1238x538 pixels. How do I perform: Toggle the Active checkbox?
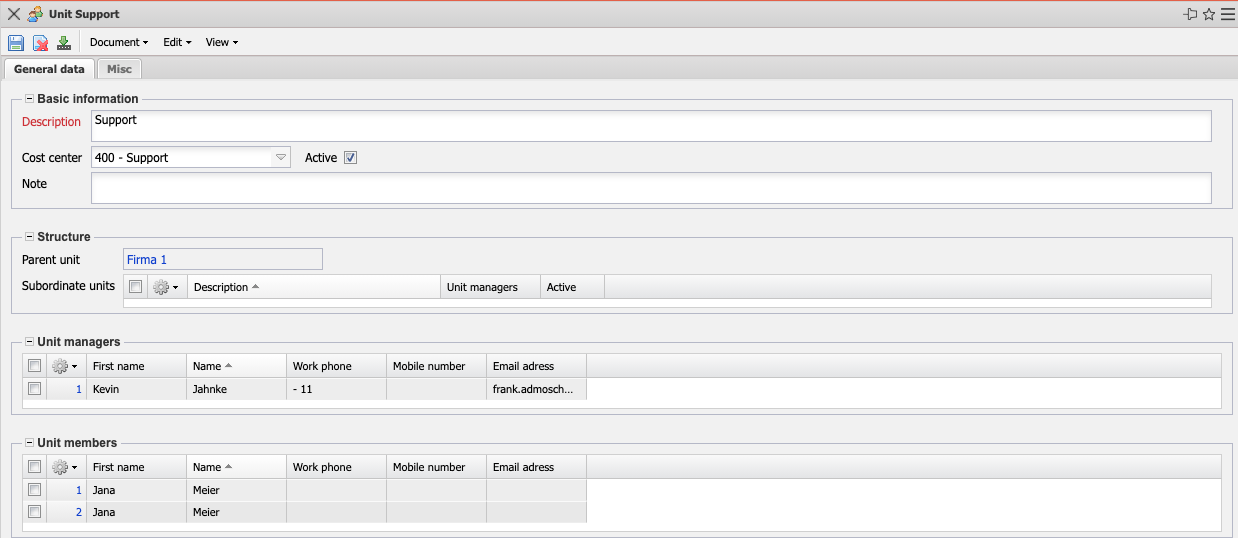[x=350, y=158]
